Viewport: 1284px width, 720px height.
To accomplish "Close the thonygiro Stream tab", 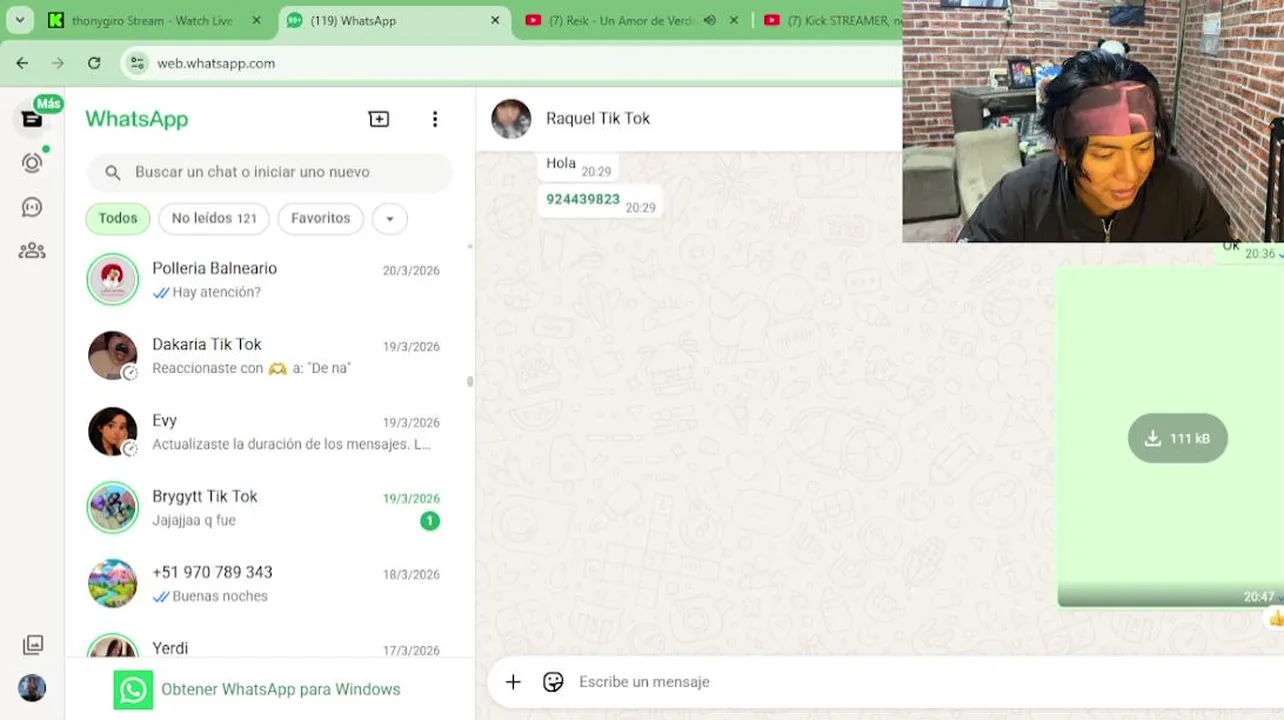I will [257, 20].
